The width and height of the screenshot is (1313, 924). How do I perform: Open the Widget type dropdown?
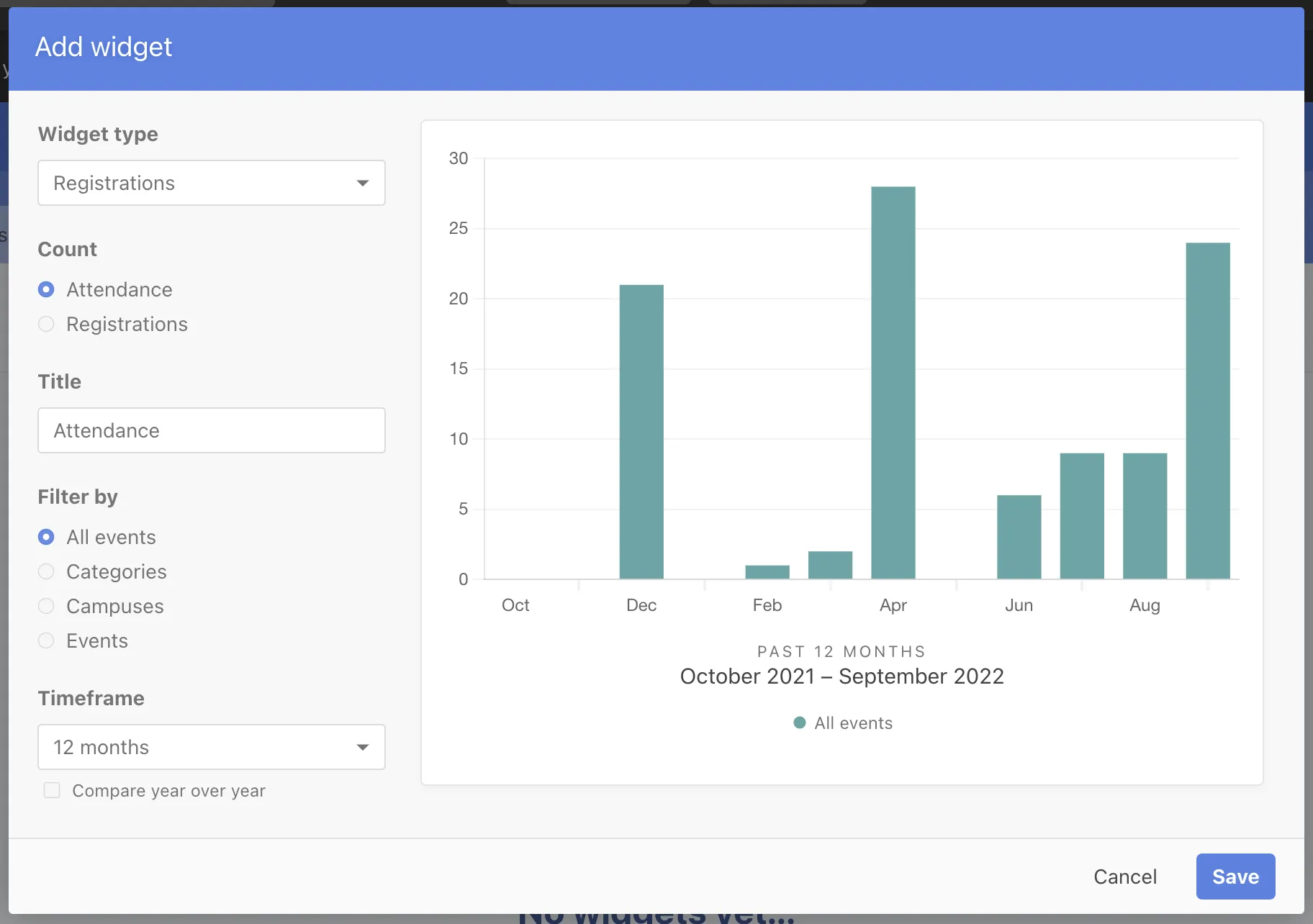(x=211, y=183)
